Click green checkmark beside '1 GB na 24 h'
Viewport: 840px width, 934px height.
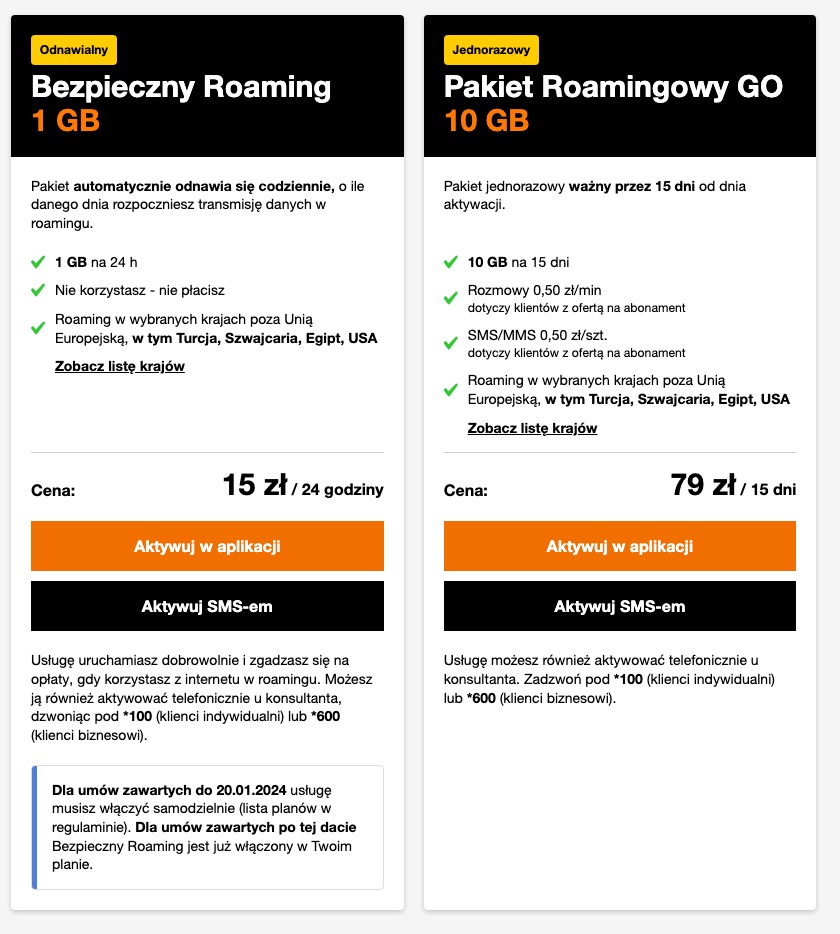point(38,262)
